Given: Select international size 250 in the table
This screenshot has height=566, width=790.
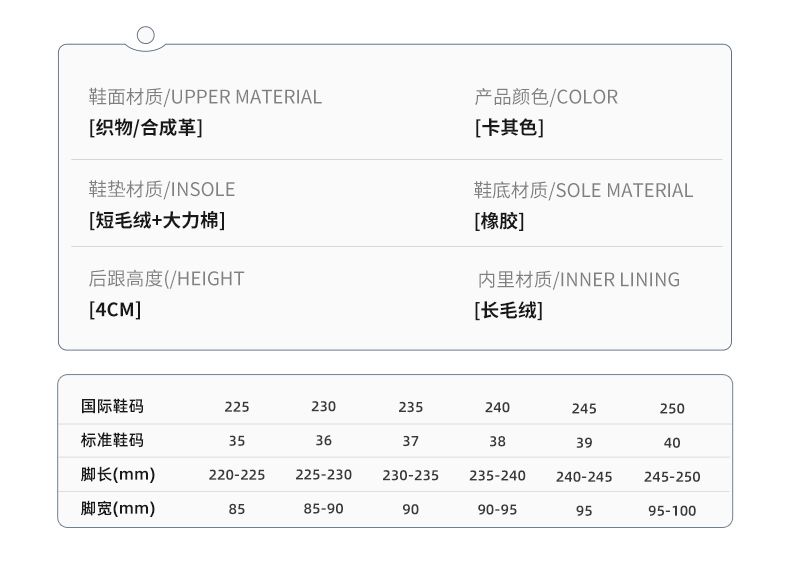Looking at the screenshot, I should click(672, 408).
